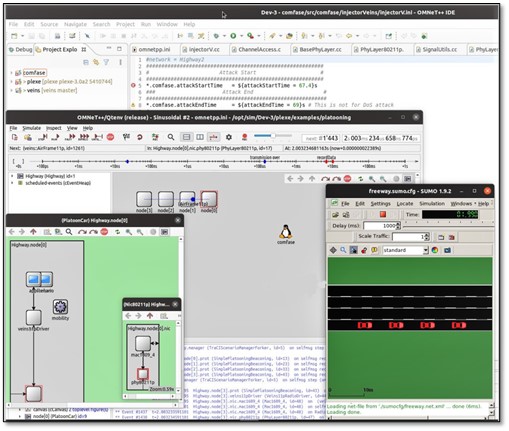Click the red error marker on line 5
This screenshot has width=509, height=431.
133,86
